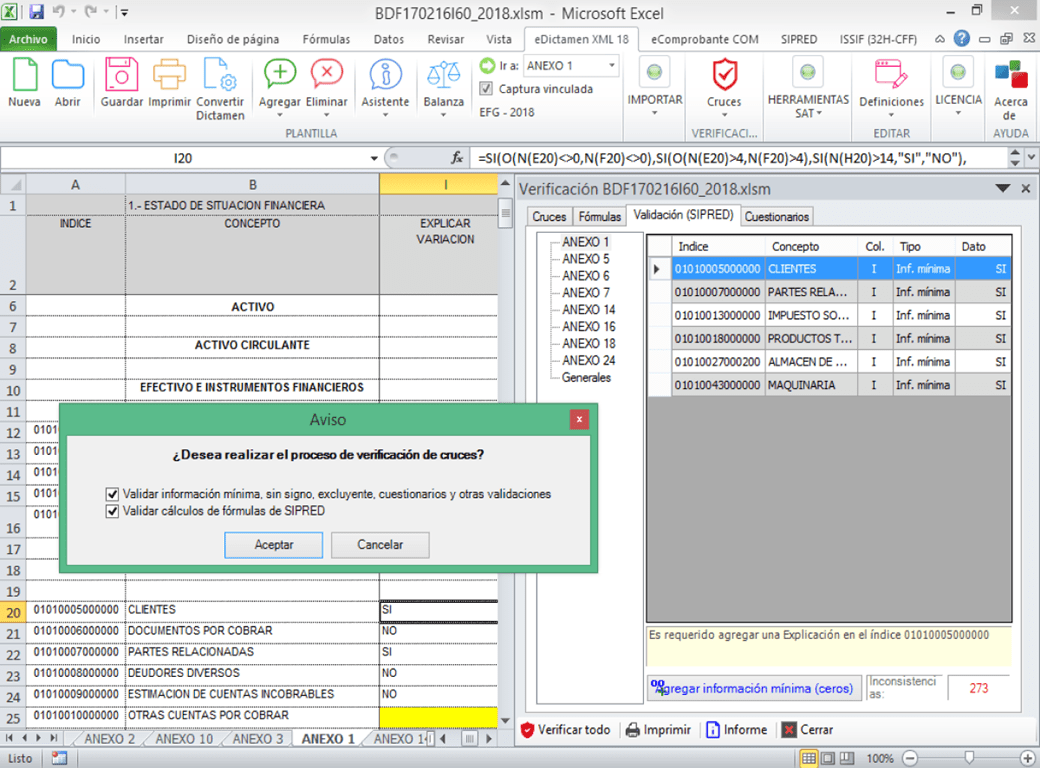
Task: Open the Archivo tab
Action: [28, 39]
